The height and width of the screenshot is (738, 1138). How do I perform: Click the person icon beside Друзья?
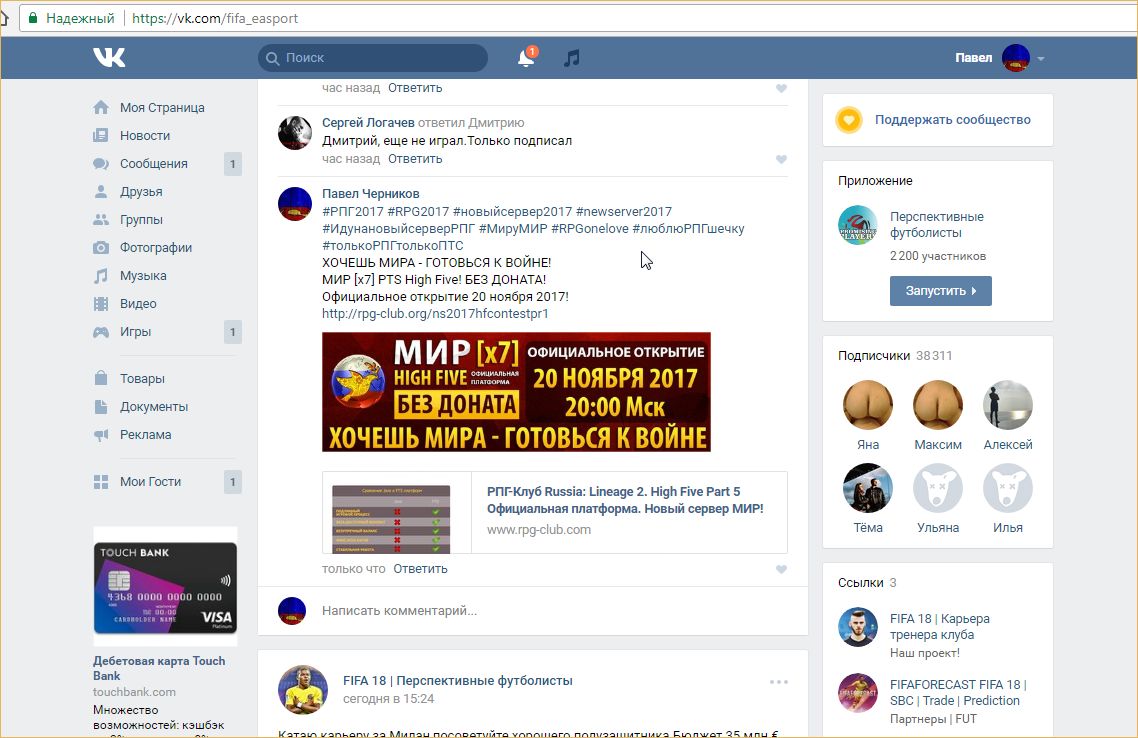(x=101, y=192)
